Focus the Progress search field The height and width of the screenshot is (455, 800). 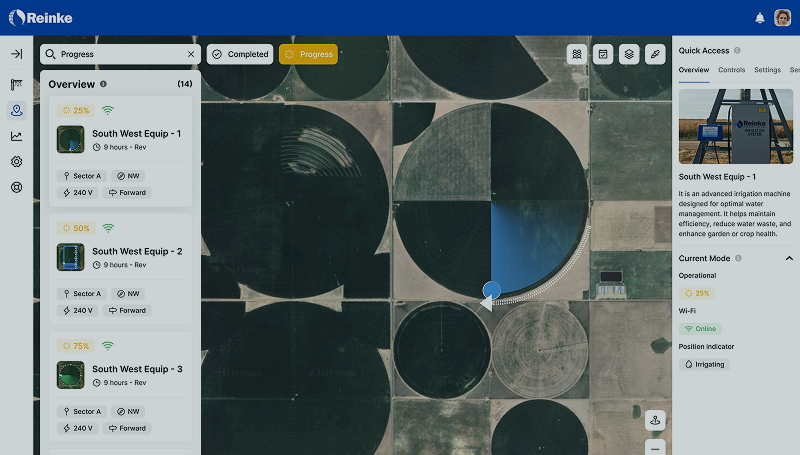pyautogui.click(x=120, y=54)
